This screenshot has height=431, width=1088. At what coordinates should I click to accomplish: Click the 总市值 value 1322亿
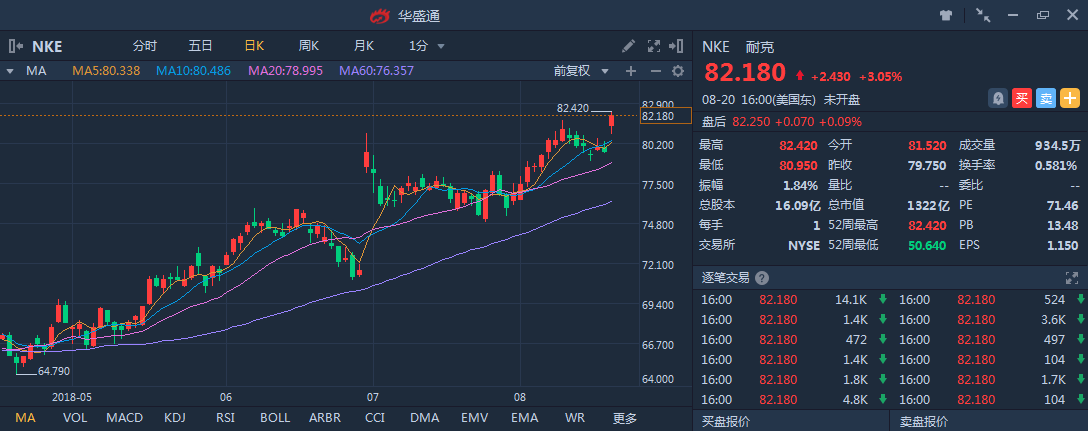coord(928,205)
